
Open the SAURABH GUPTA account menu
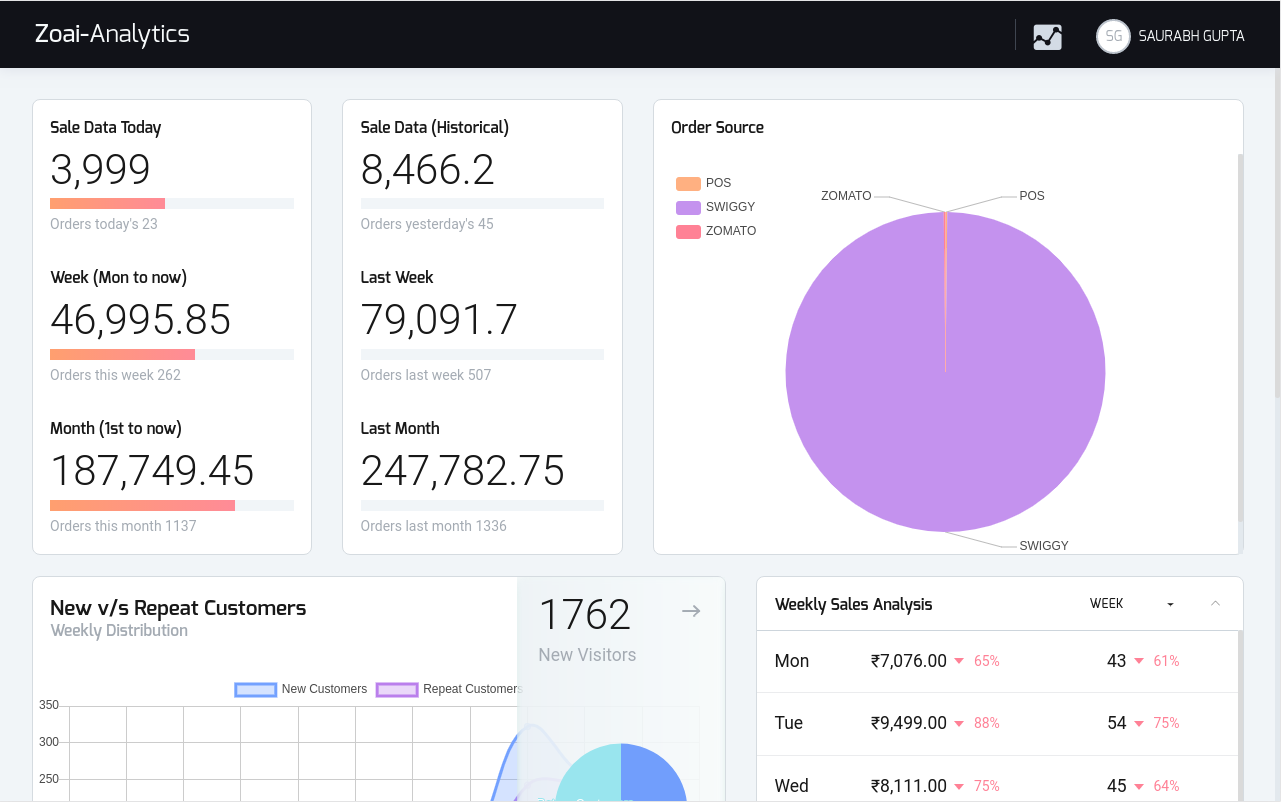[1191, 36]
